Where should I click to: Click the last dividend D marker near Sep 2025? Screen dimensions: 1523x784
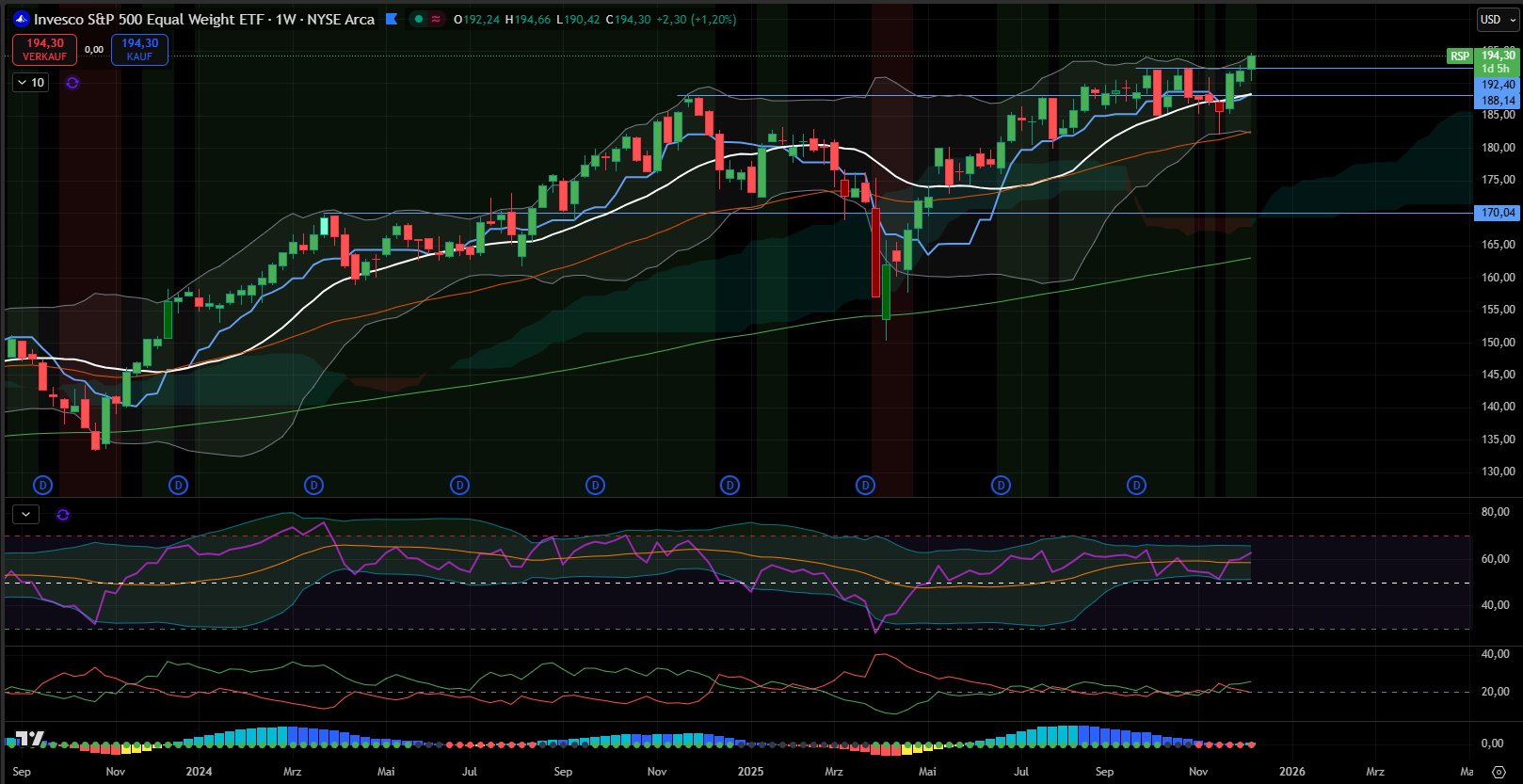point(1136,486)
